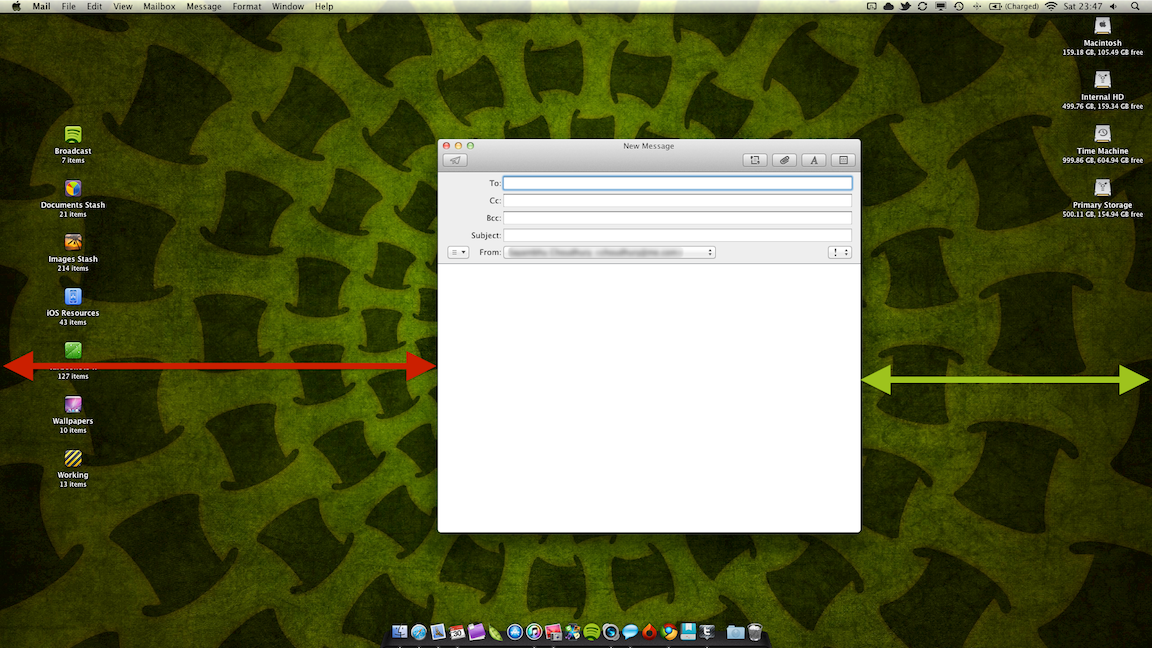The image size is (1152, 648).
Task: Open Spotify from the Dock
Action: [591, 632]
